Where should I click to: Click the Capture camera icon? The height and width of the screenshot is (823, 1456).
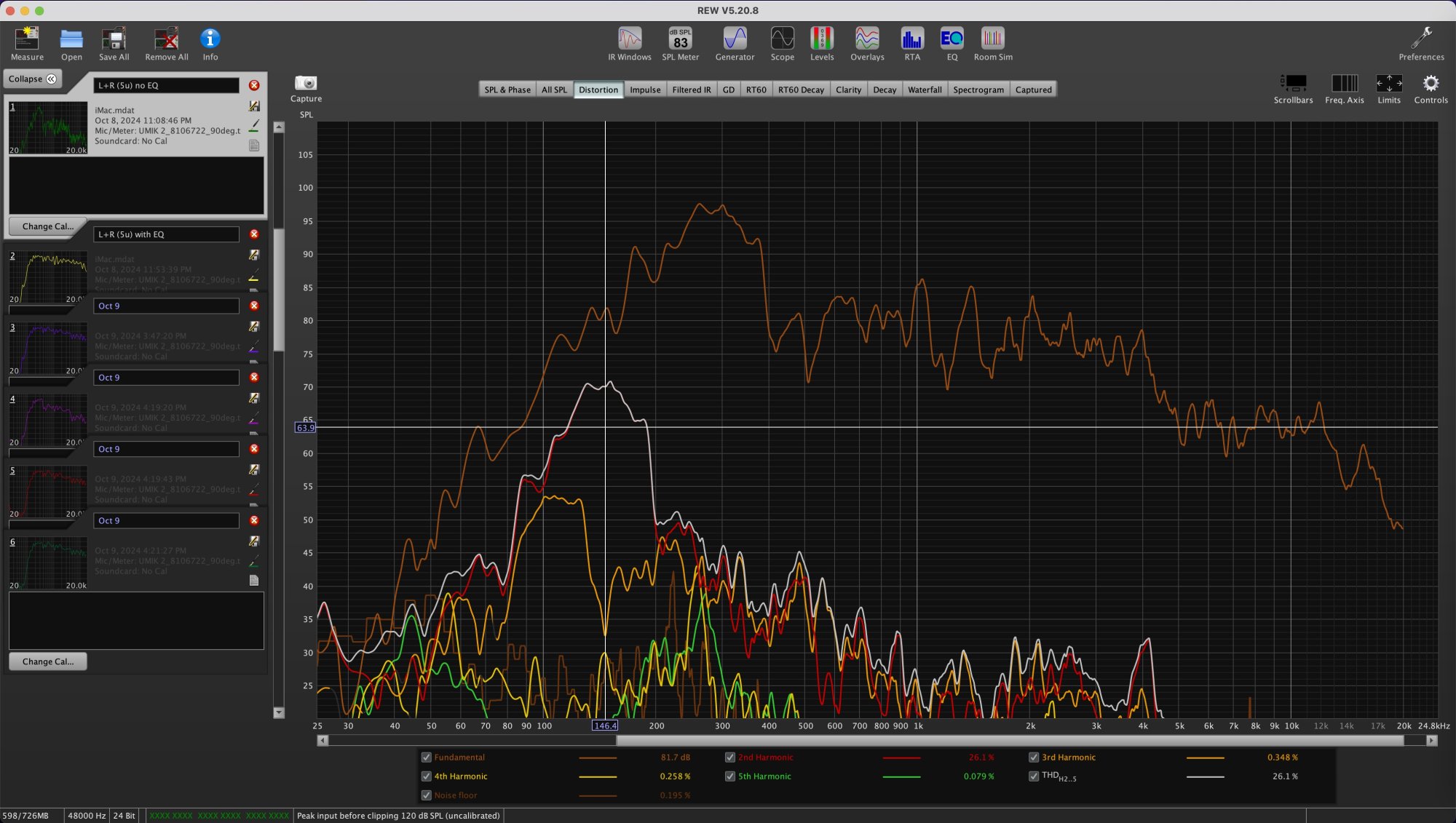click(306, 84)
